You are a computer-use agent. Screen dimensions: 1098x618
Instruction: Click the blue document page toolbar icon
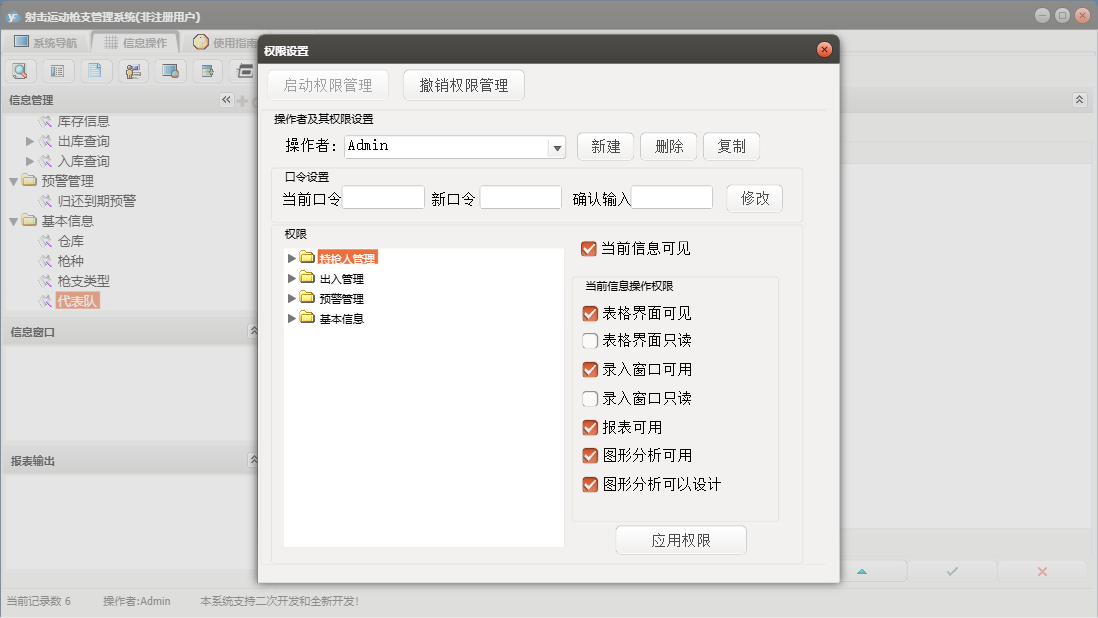click(x=95, y=71)
